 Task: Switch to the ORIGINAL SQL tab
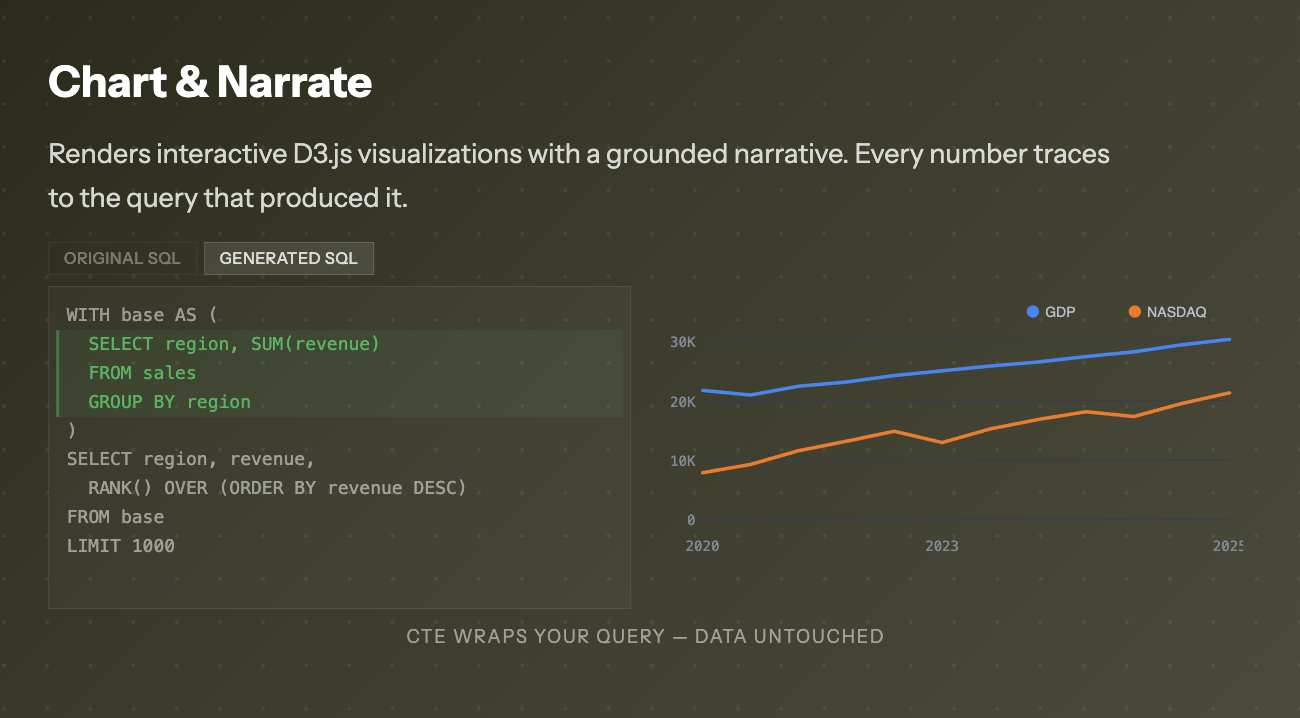(122, 258)
